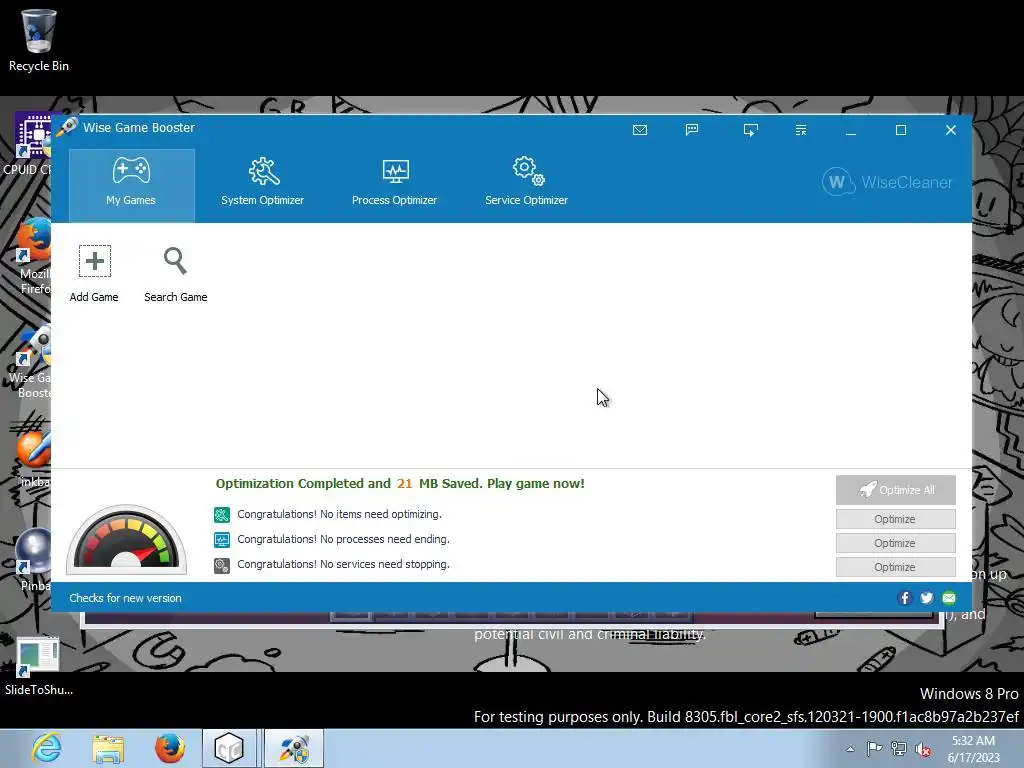Open the feedback chat bubble icon
This screenshot has width=1024, height=768.
pyautogui.click(x=692, y=130)
